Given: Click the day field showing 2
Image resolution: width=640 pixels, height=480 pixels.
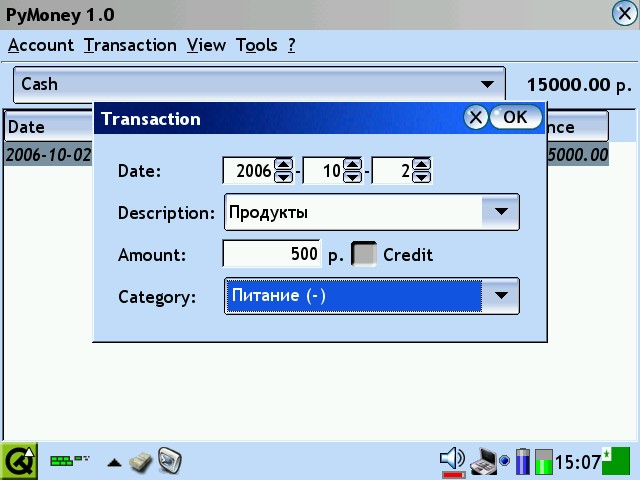Looking at the screenshot, I should pyautogui.click(x=392, y=171).
